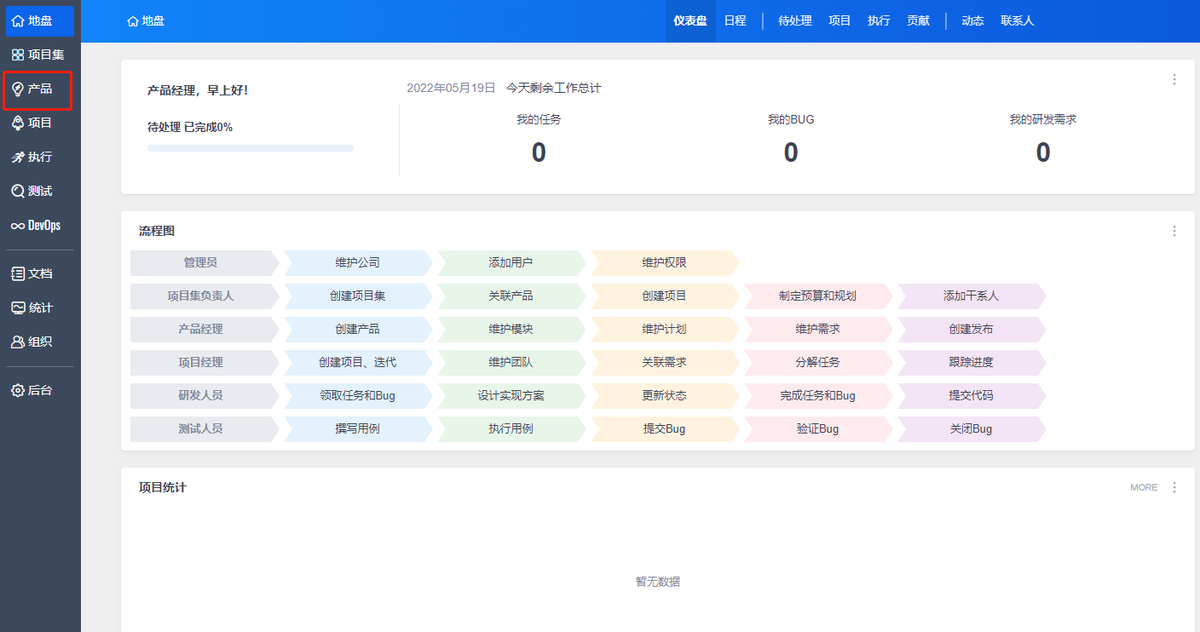
Task: Click 维护权限 flow step
Action: pos(664,263)
